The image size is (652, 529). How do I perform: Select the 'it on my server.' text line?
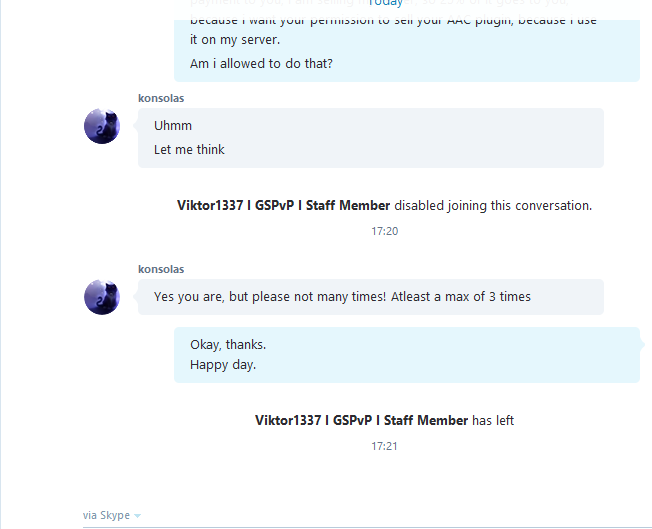pos(235,40)
